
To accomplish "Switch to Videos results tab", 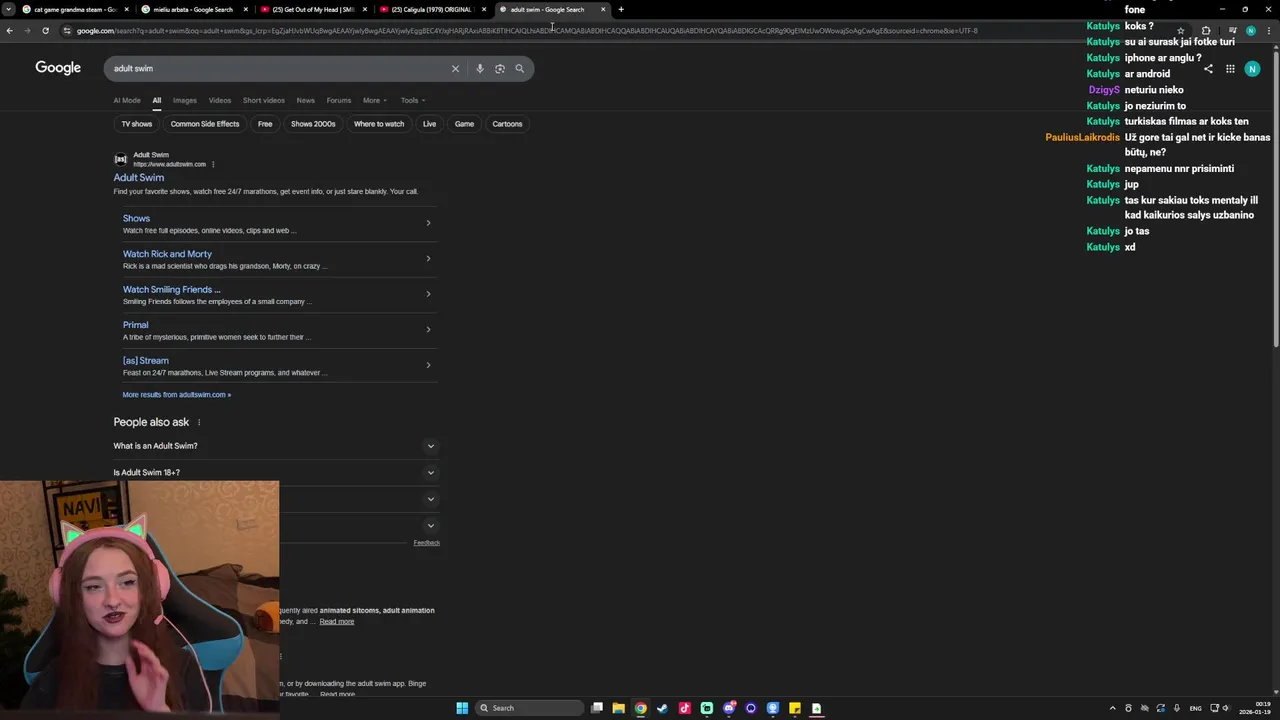I will [220, 100].
